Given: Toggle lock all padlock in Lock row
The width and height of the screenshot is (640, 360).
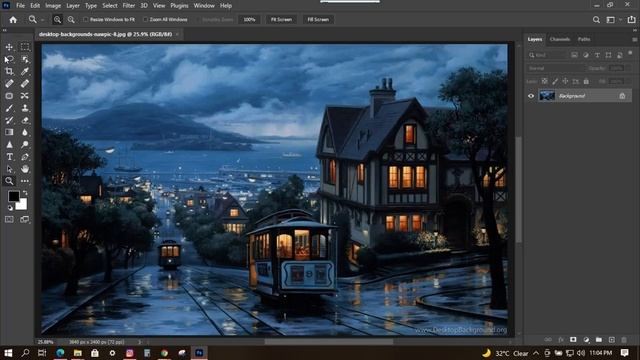Looking at the screenshot, I should tap(586, 81).
